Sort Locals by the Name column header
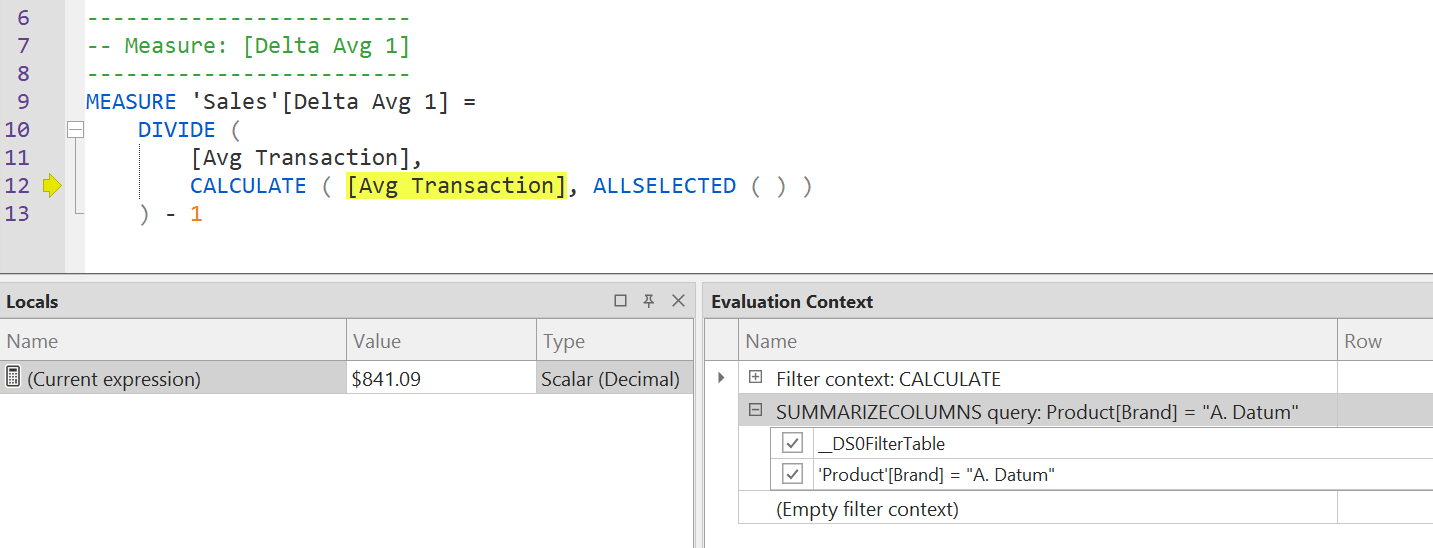Image resolution: width=1433 pixels, height=548 pixels. click(173, 341)
